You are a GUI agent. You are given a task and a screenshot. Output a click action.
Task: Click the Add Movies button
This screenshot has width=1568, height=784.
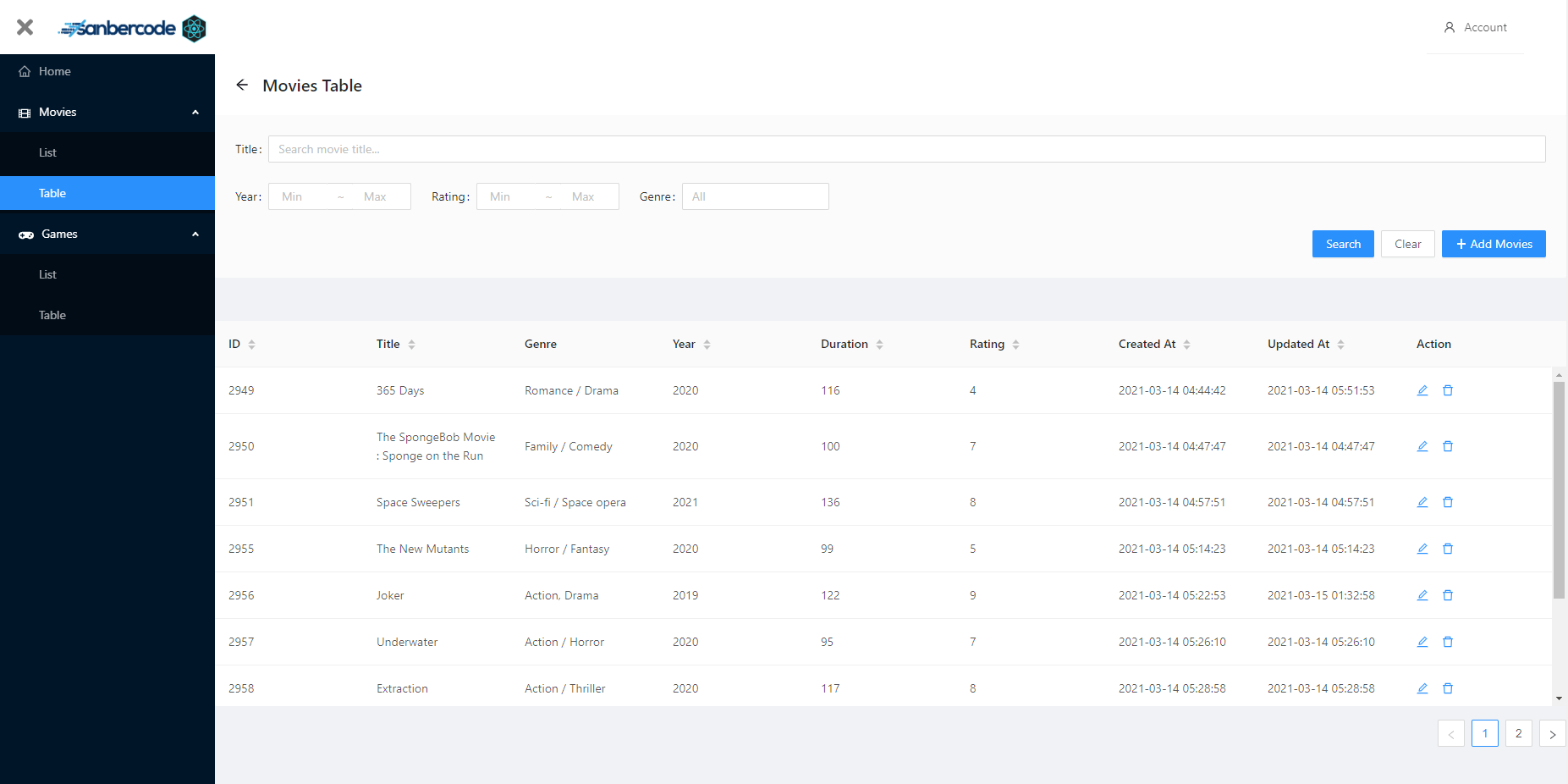[x=1494, y=244]
